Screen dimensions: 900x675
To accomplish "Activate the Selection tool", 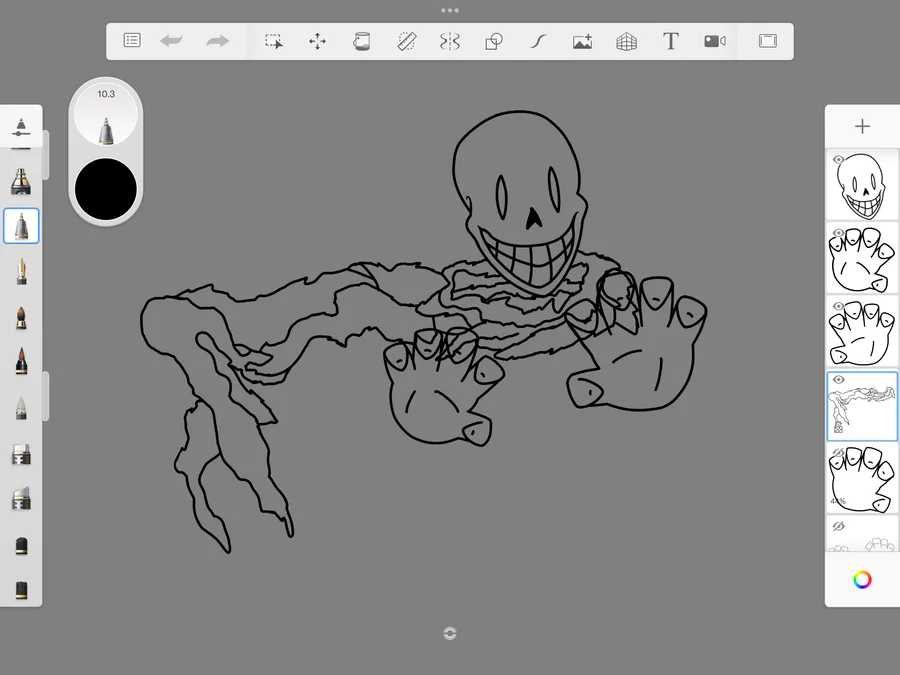I will pyautogui.click(x=273, y=41).
